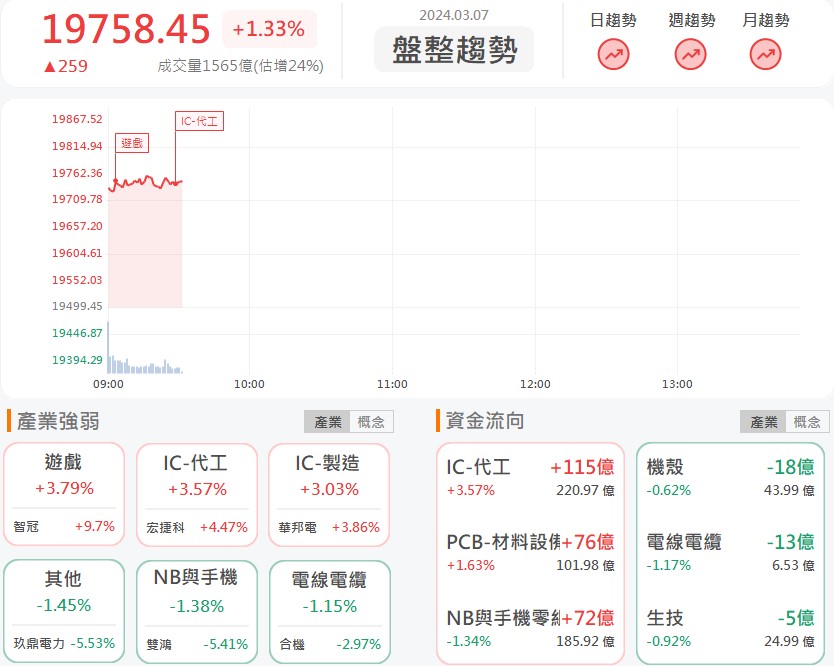
Task: Click the 19867.52 price axis label
Action: click(x=77, y=119)
